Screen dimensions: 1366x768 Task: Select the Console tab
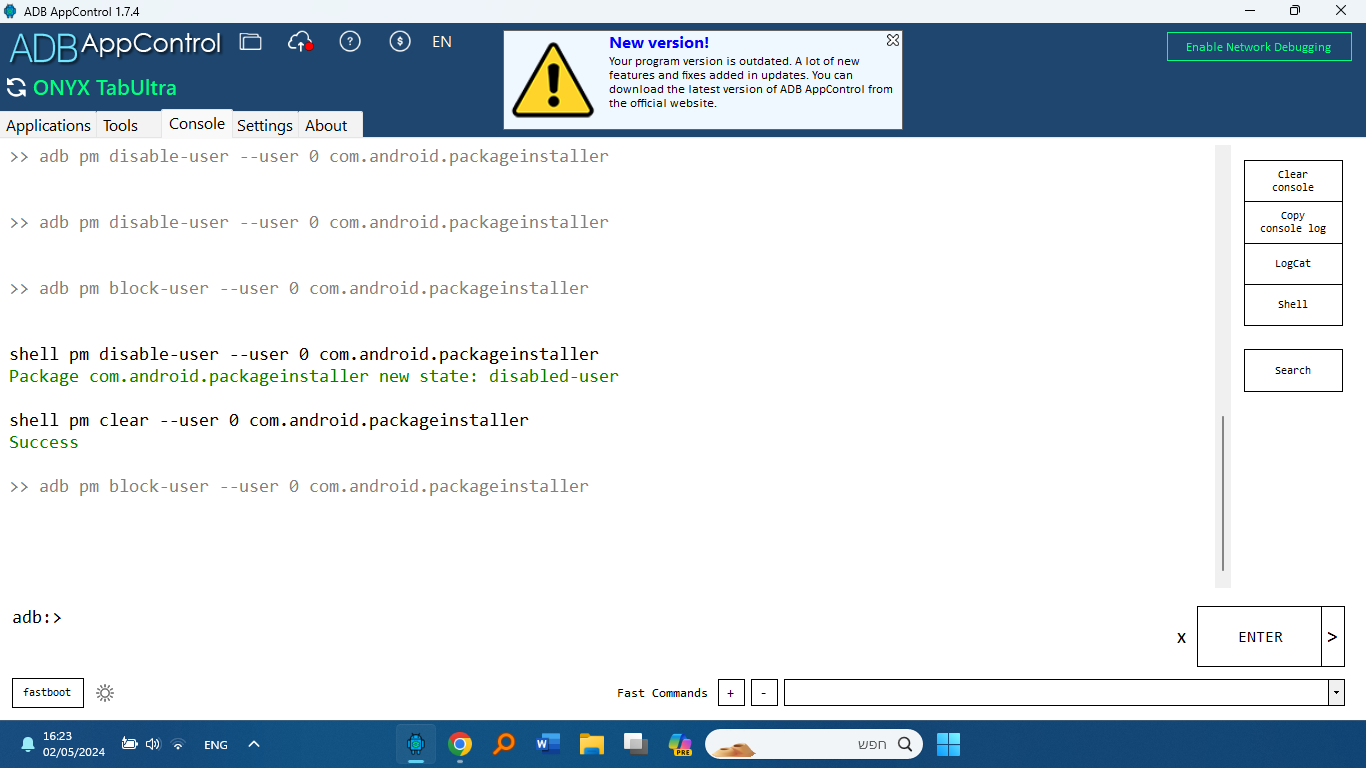click(x=197, y=123)
